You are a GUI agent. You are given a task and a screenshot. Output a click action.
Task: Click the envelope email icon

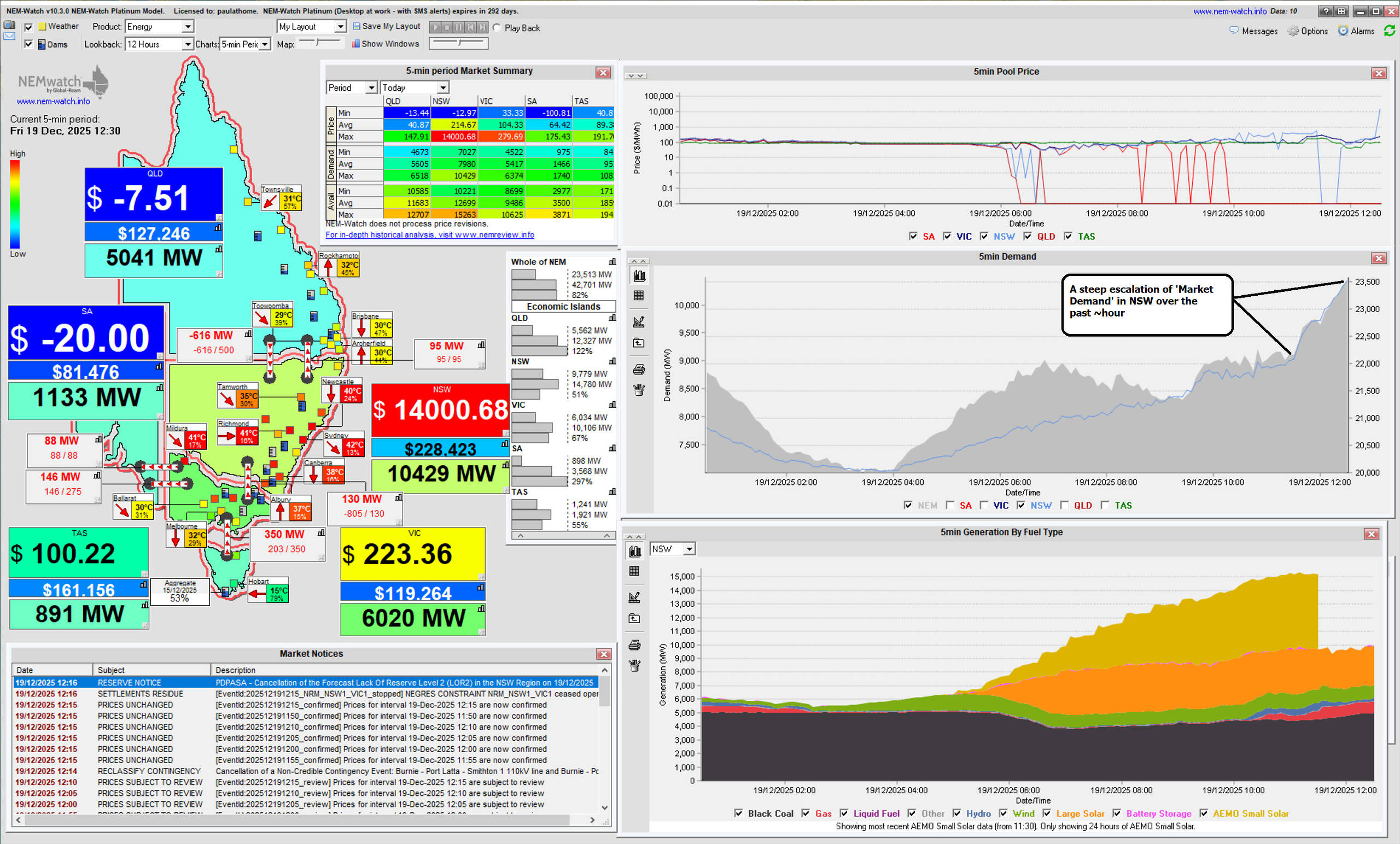coord(9,36)
